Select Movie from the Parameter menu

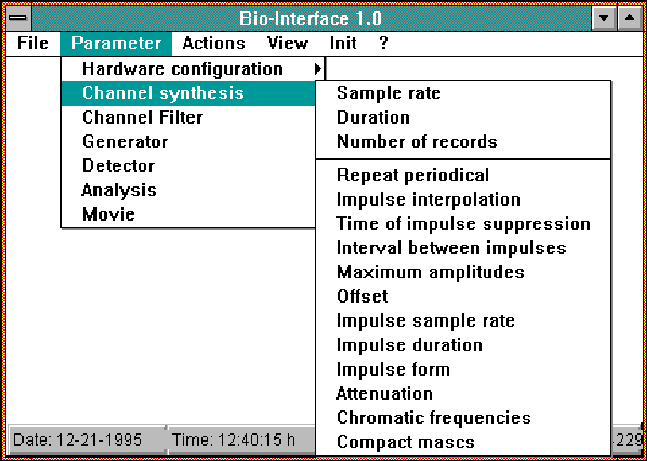click(108, 214)
